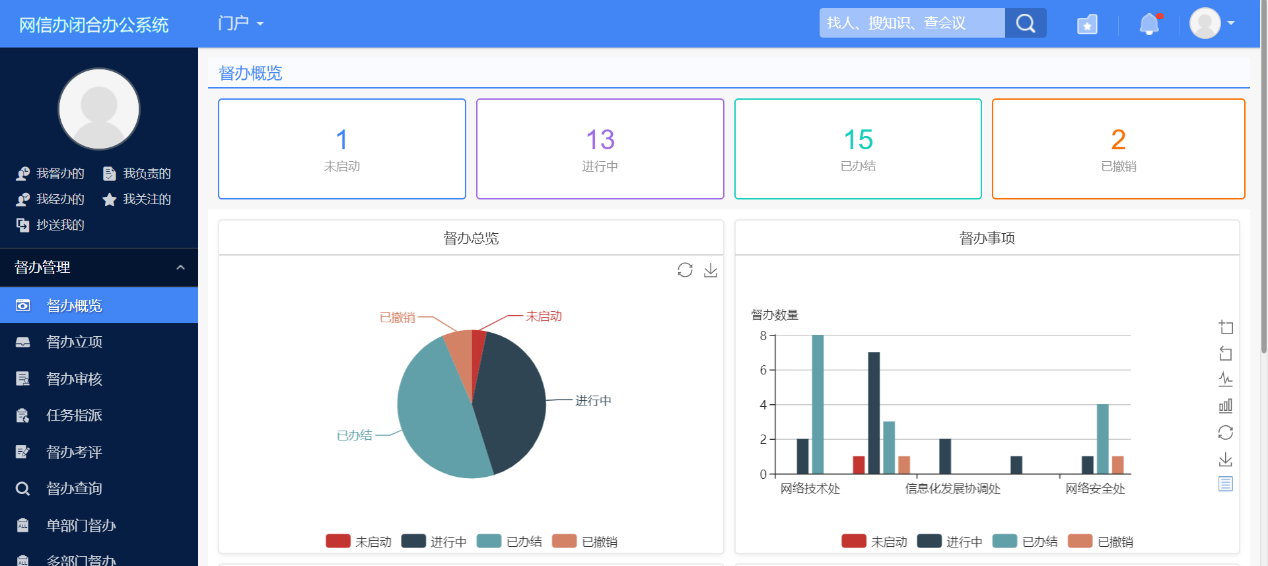Click the search magnifier button in header

(1025, 23)
